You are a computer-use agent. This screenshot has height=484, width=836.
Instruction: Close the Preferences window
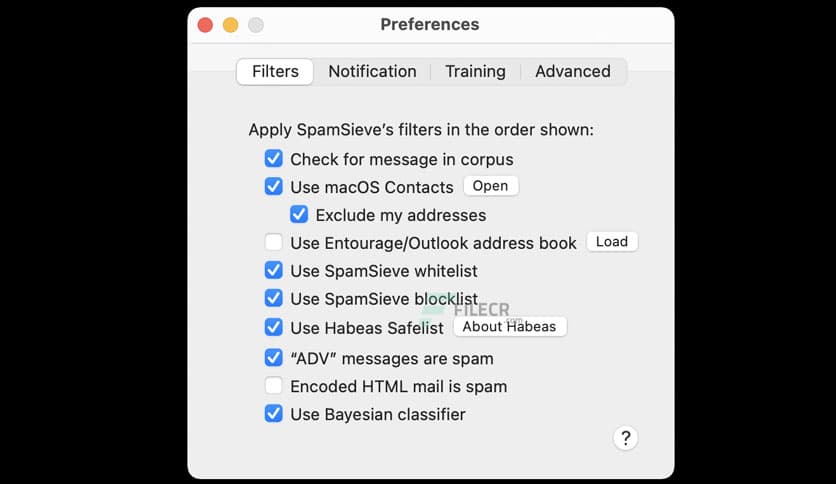pyautogui.click(x=205, y=25)
